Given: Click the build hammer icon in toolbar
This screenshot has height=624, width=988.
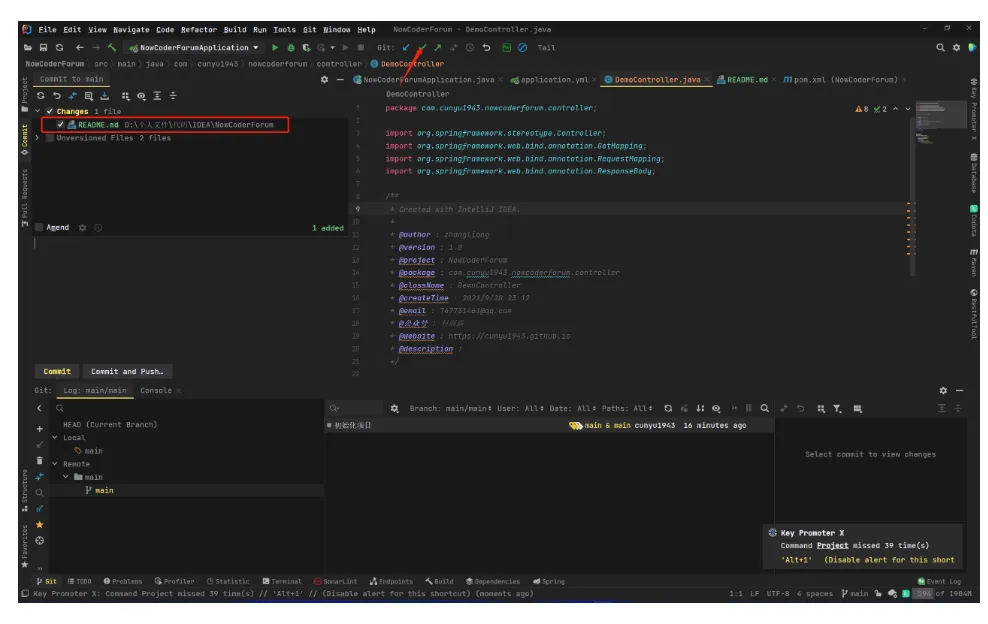Looking at the screenshot, I should 112,47.
